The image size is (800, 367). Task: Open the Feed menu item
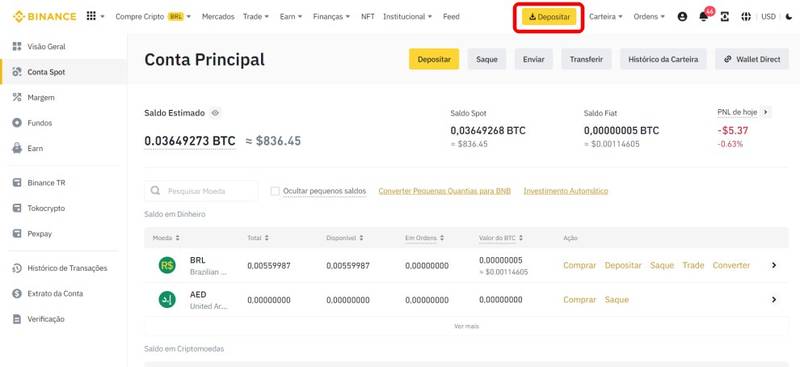click(451, 17)
